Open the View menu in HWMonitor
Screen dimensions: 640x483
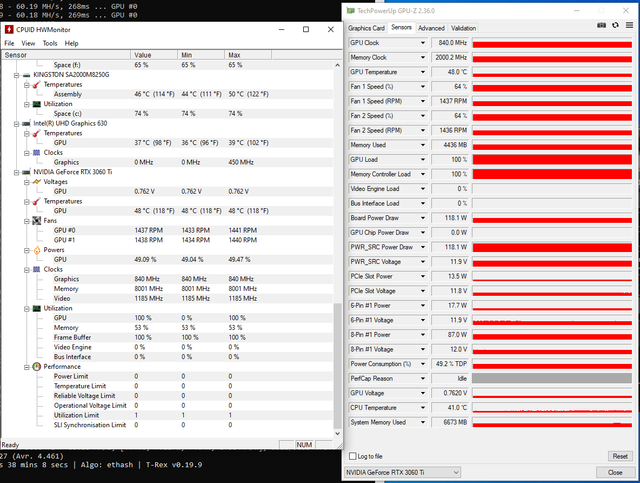tap(28, 43)
